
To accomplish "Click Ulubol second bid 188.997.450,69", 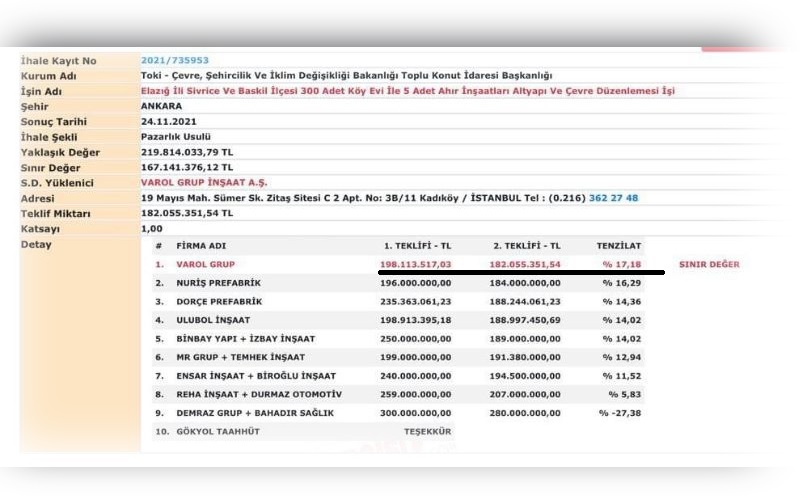I will pos(525,320).
